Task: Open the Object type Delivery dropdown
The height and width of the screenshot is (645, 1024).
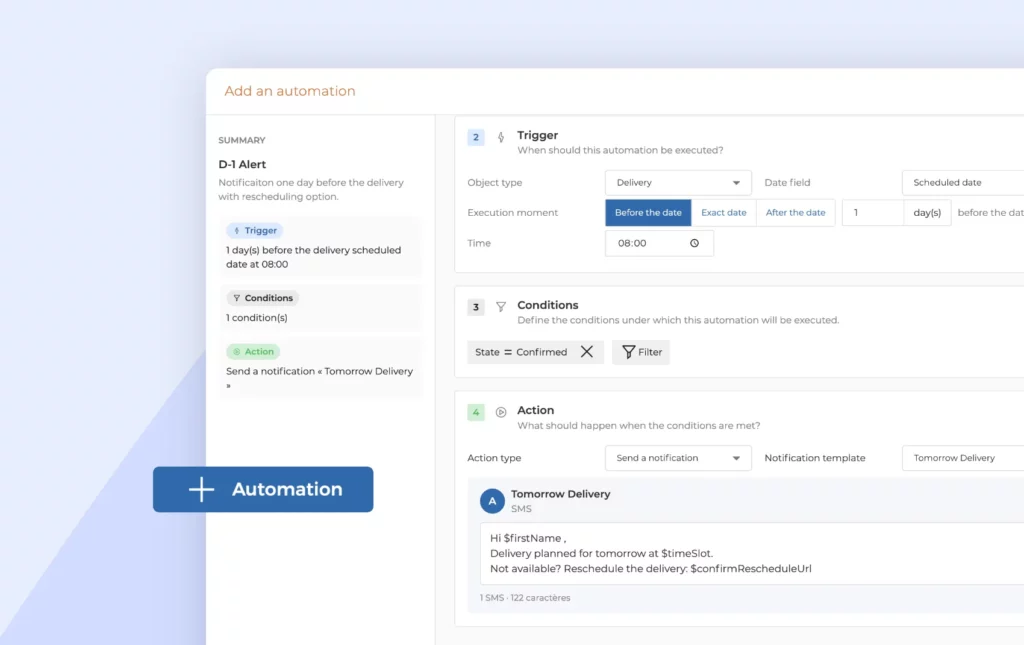Action: (678, 183)
